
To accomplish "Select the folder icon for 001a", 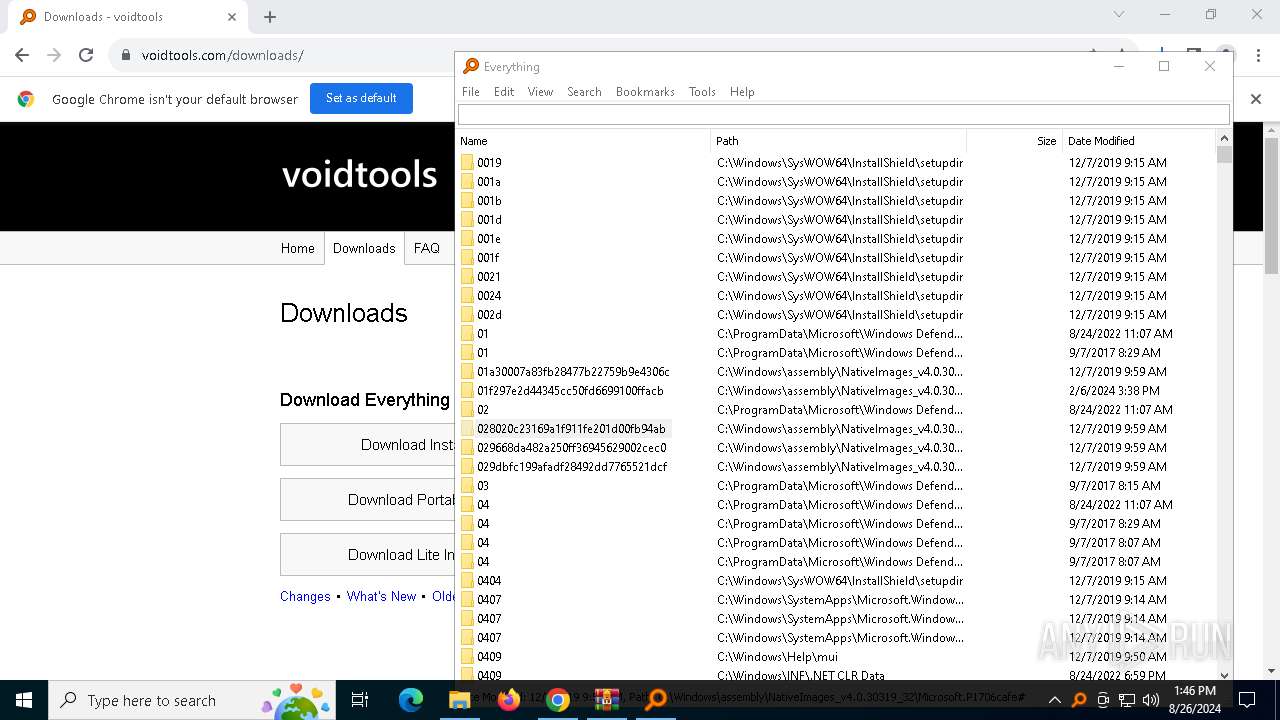I will tap(467, 181).
